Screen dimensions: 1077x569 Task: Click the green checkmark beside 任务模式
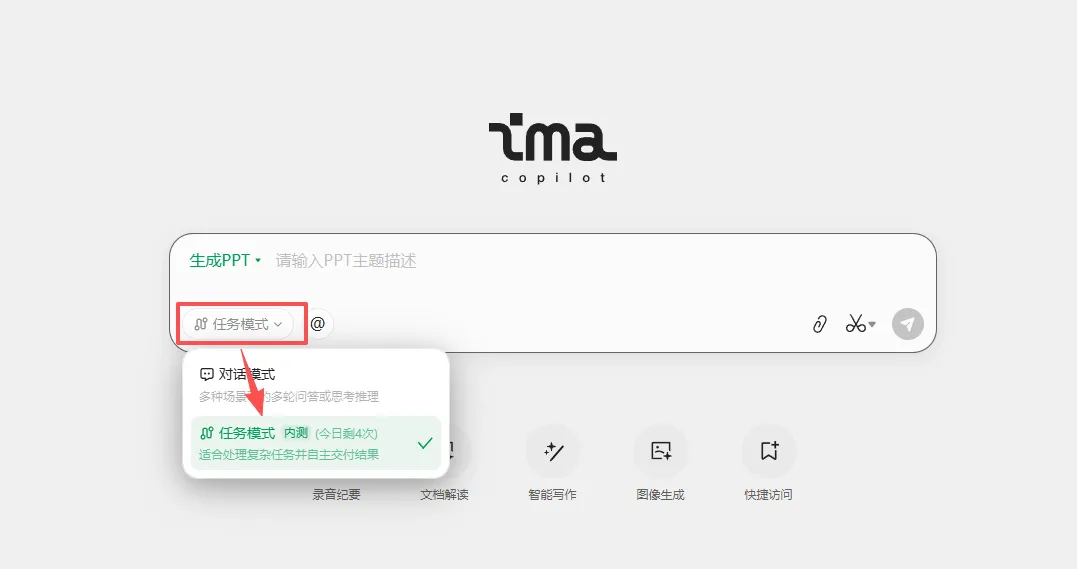[425, 443]
